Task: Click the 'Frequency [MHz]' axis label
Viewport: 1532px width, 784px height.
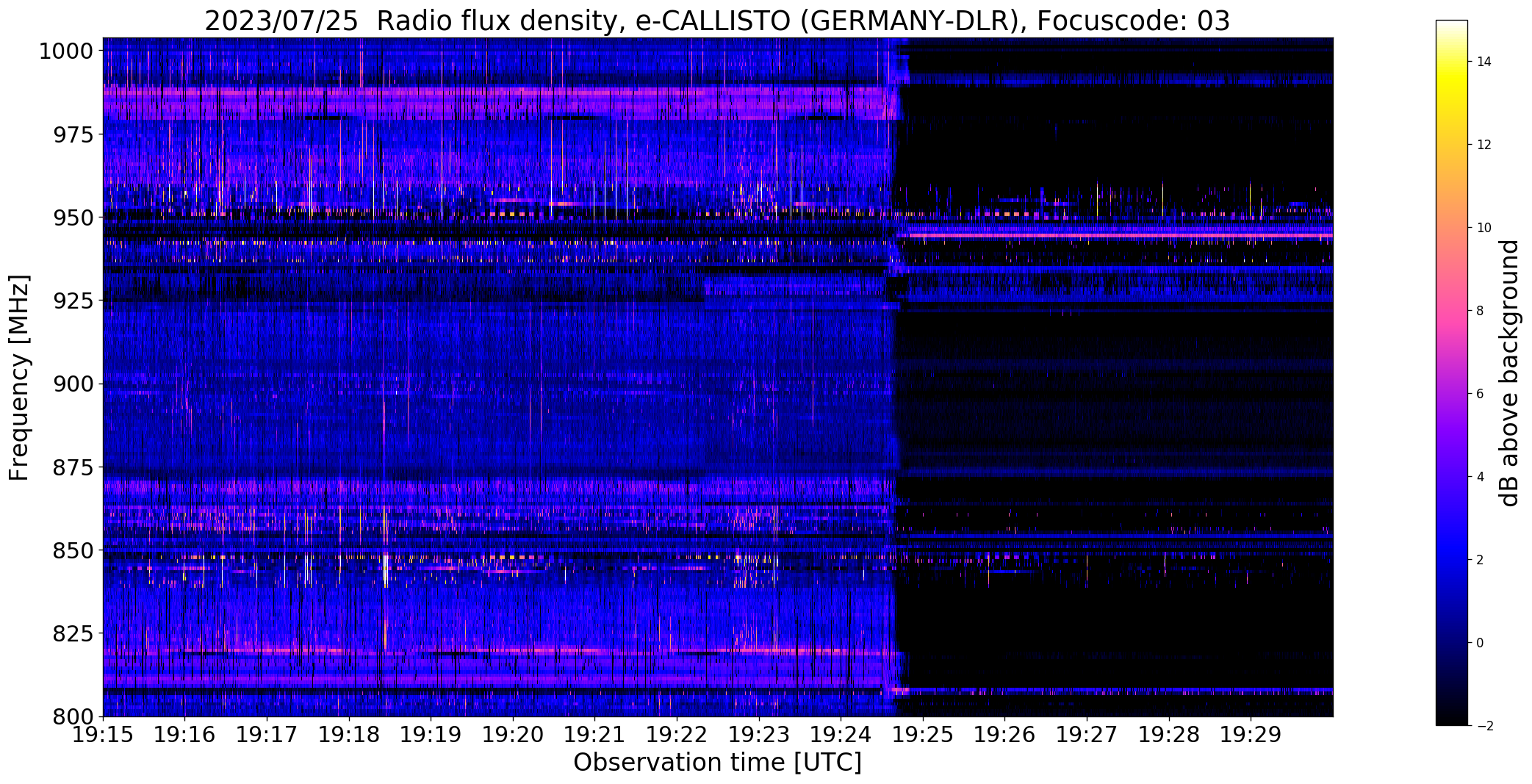Action: (x=20, y=378)
